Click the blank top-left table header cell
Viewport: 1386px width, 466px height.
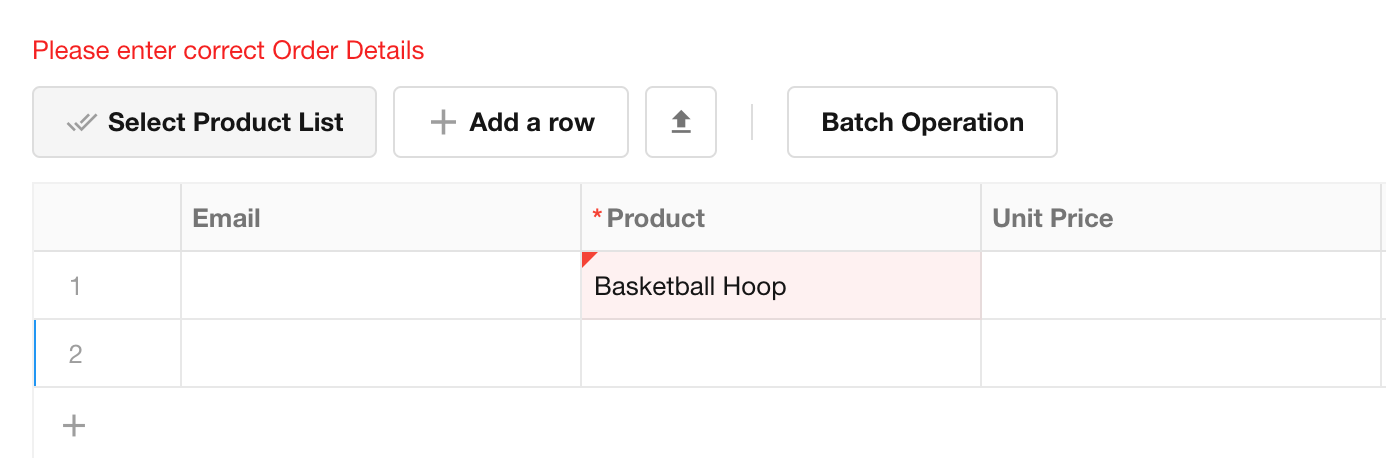(x=107, y=218)
